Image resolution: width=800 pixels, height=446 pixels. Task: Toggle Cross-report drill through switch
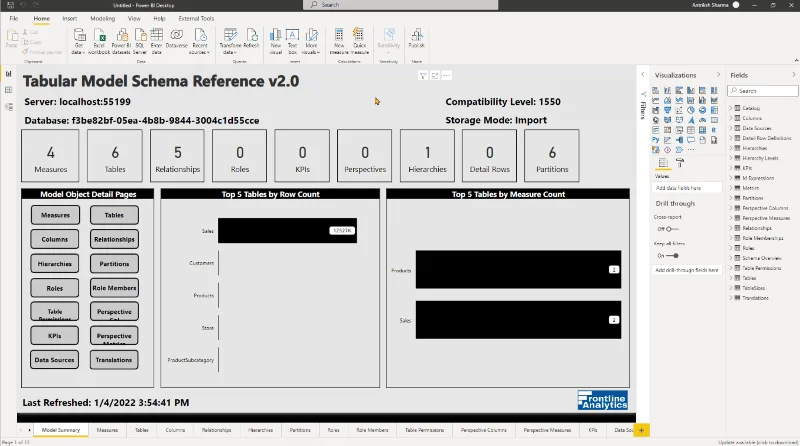point(670,229)
